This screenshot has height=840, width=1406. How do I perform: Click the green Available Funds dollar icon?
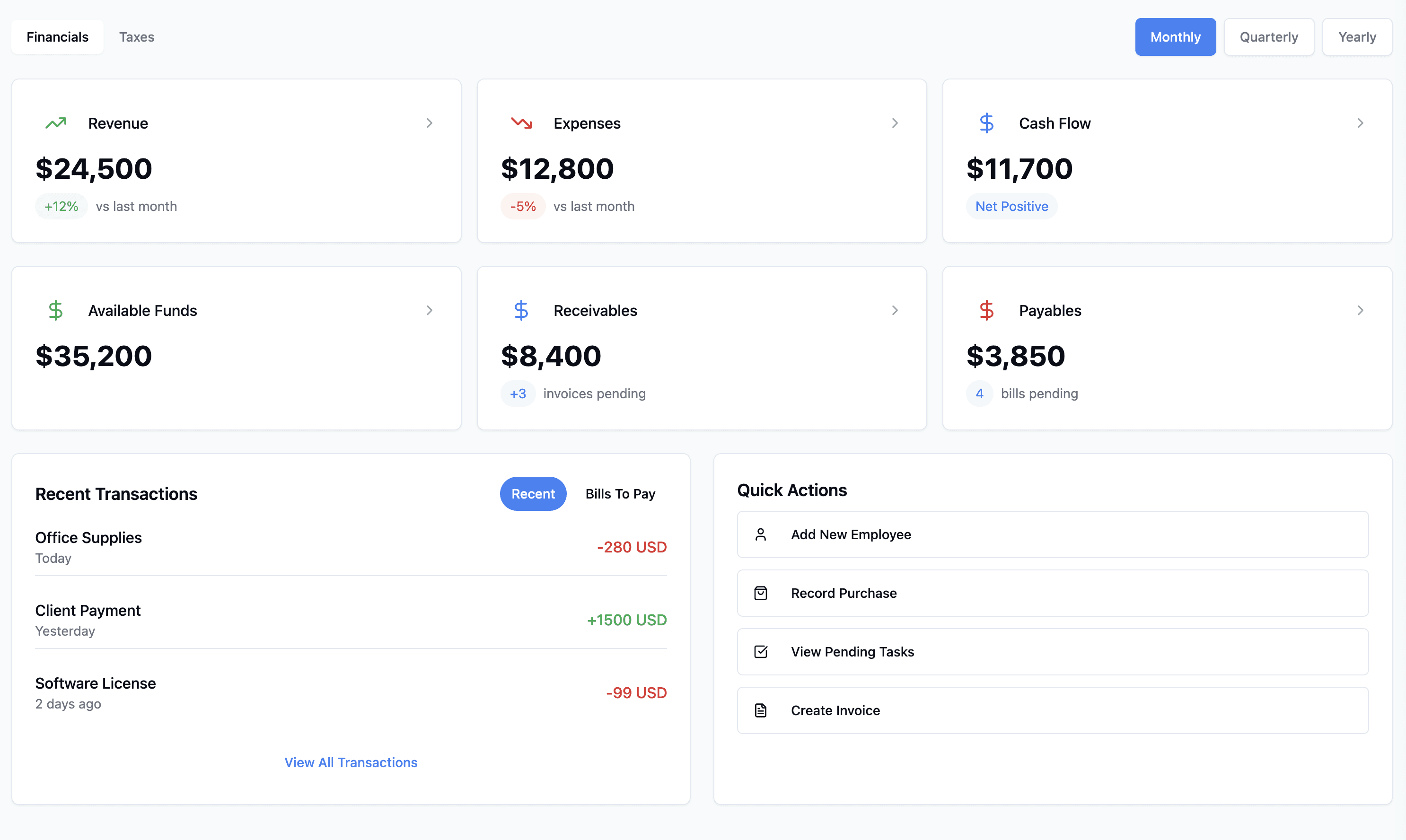55,310
